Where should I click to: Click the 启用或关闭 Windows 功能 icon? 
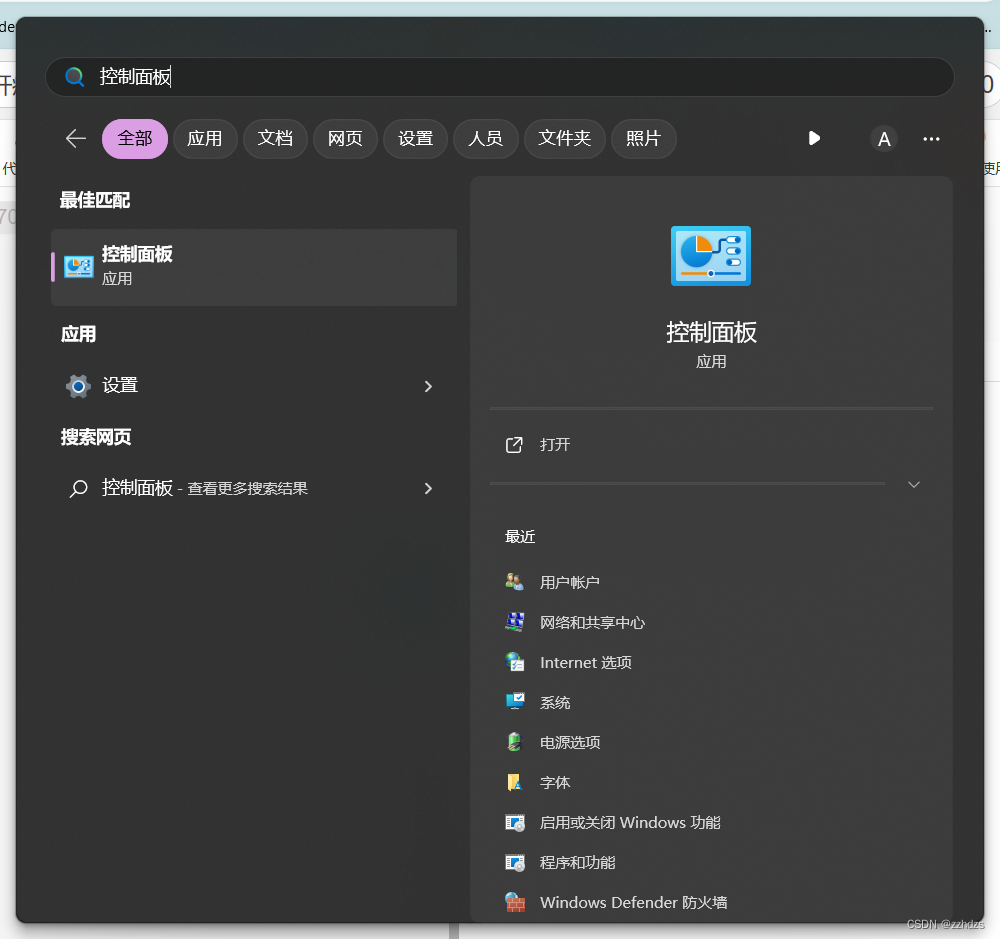point(515,823)
